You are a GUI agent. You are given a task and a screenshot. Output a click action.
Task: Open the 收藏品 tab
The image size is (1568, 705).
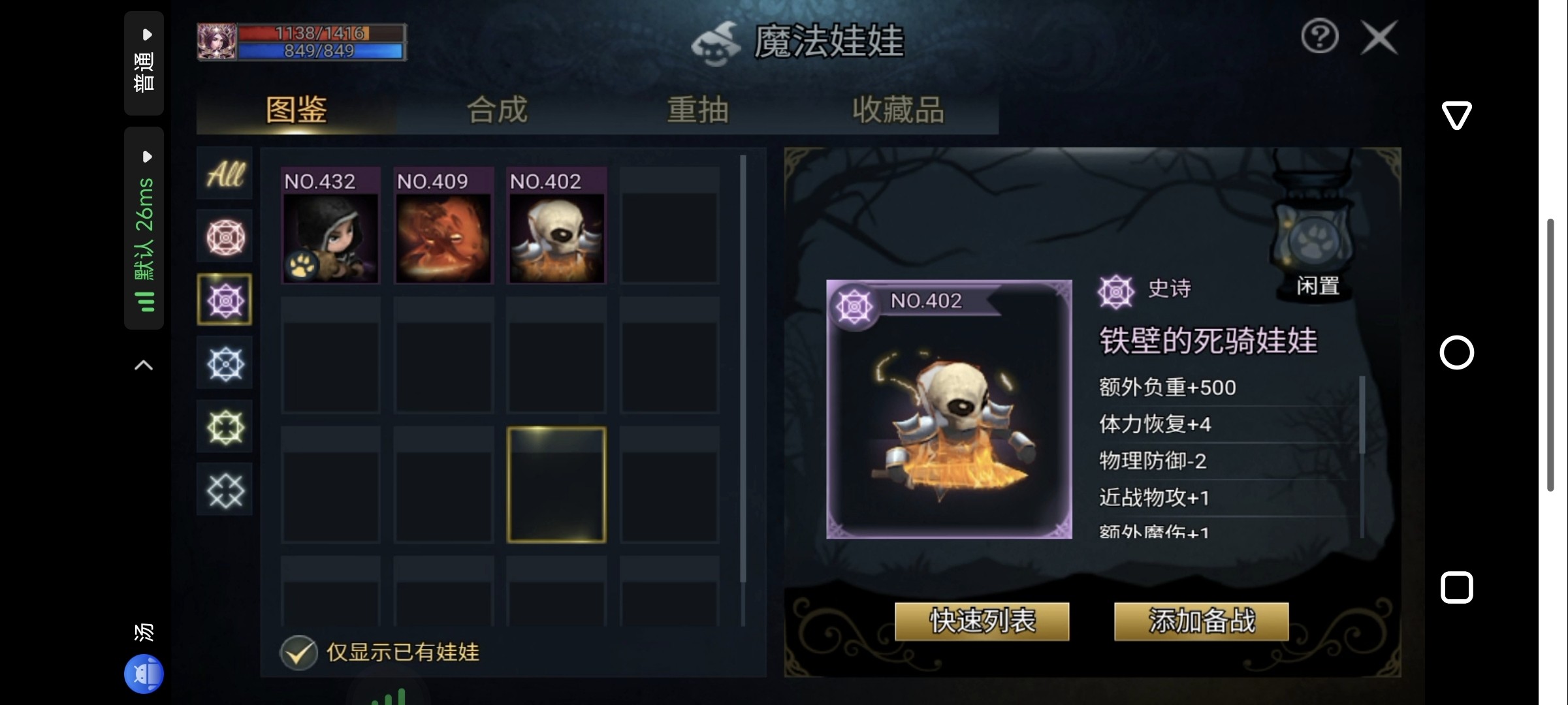click(x=898, y=110)
